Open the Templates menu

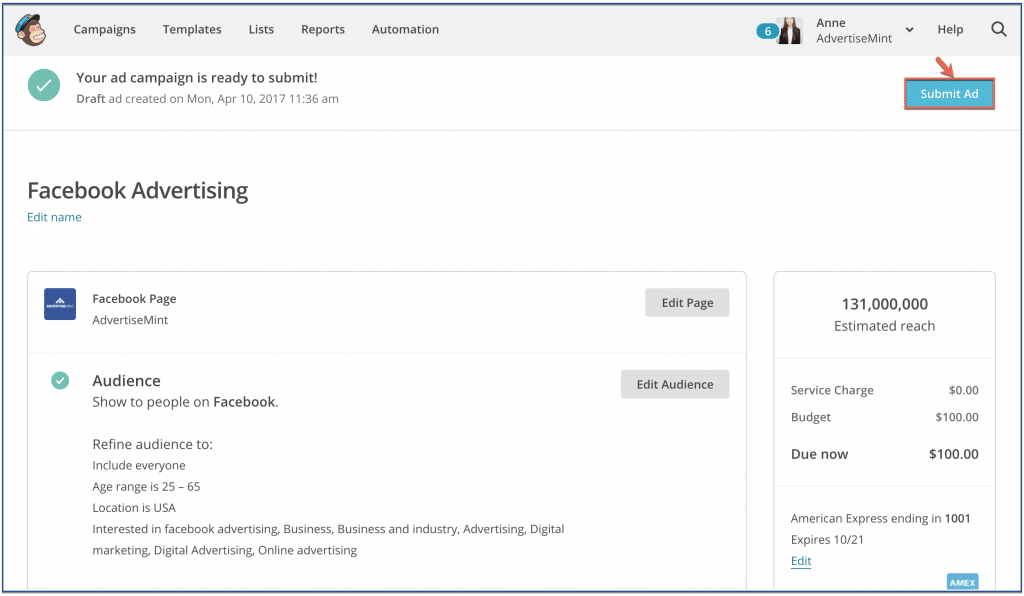192,29
